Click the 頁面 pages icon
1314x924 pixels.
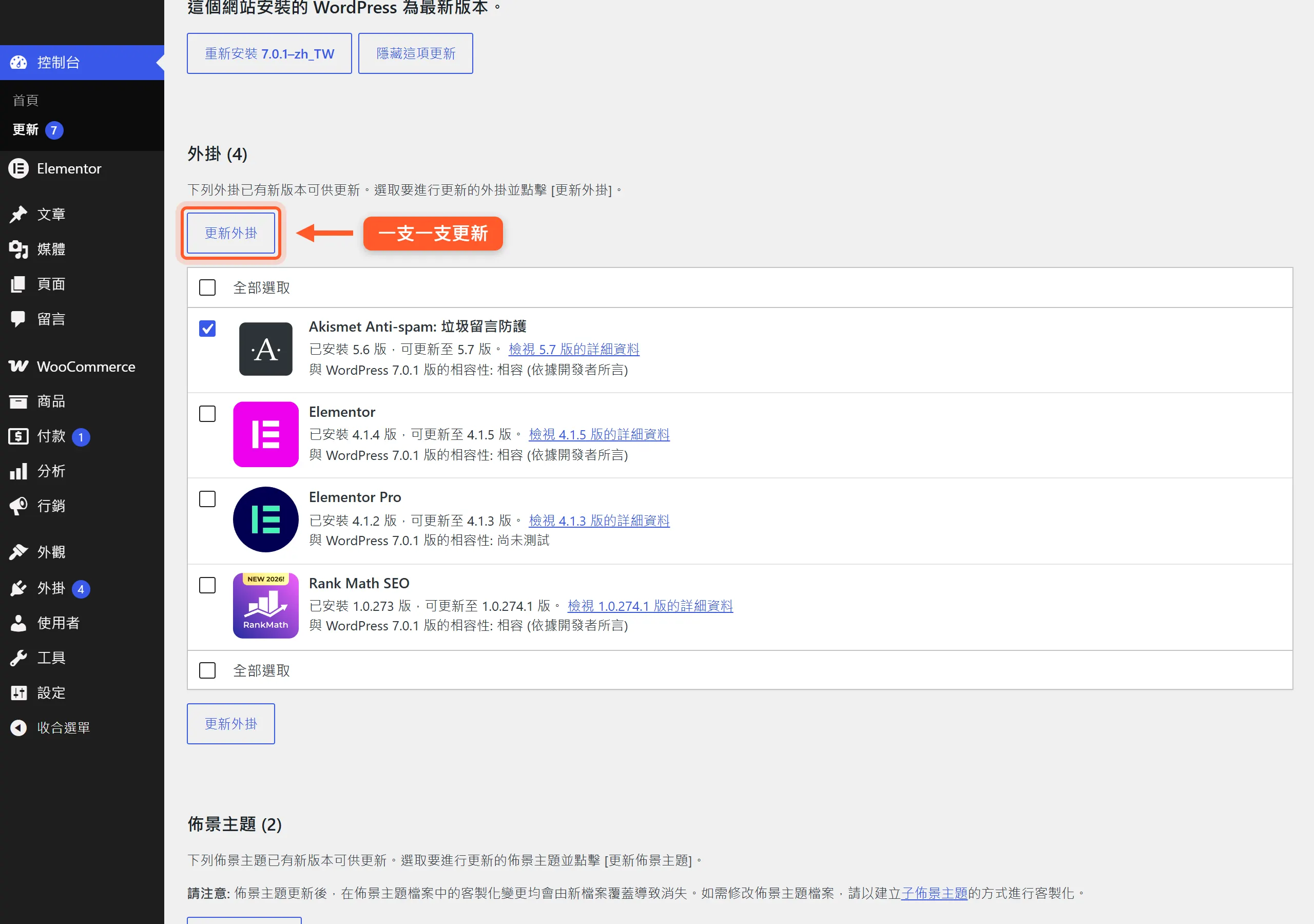(18, 284)
